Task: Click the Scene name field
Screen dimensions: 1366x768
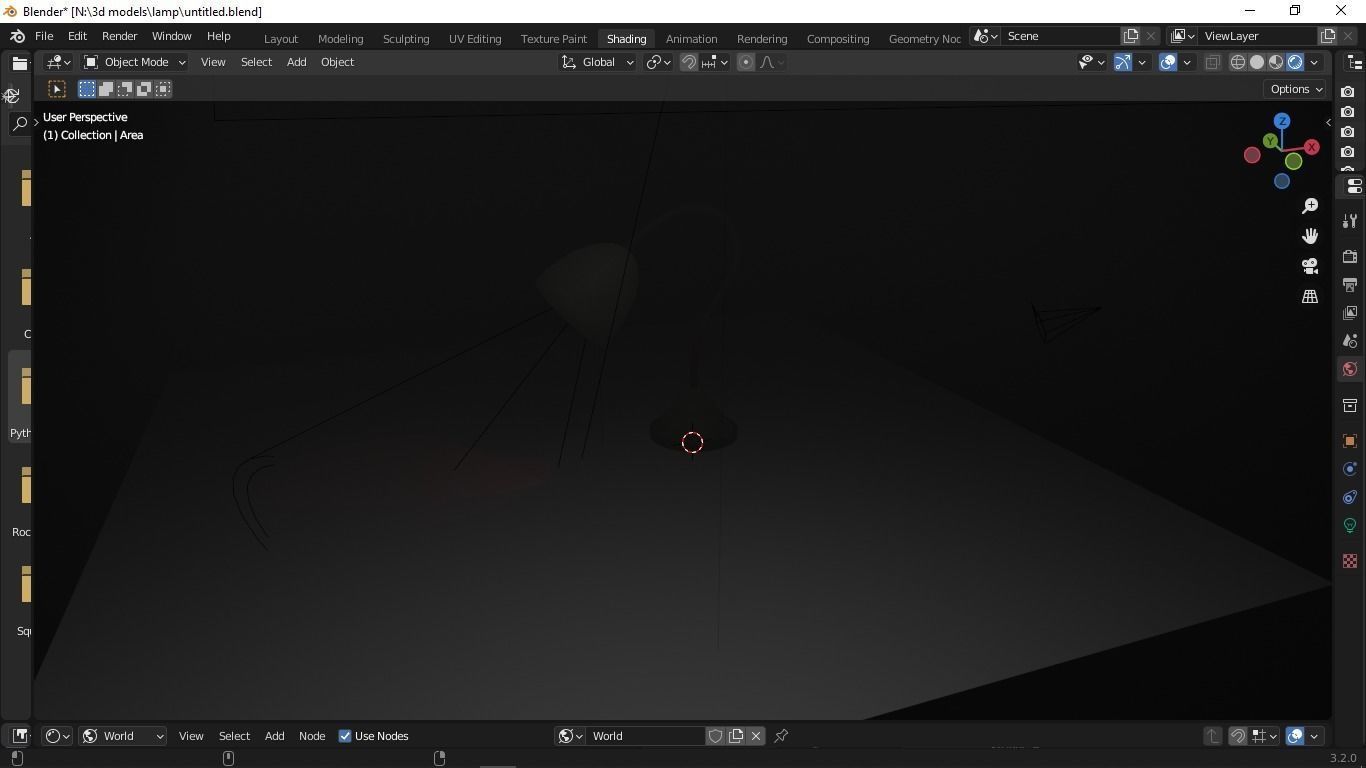Action: point(1060,36)
